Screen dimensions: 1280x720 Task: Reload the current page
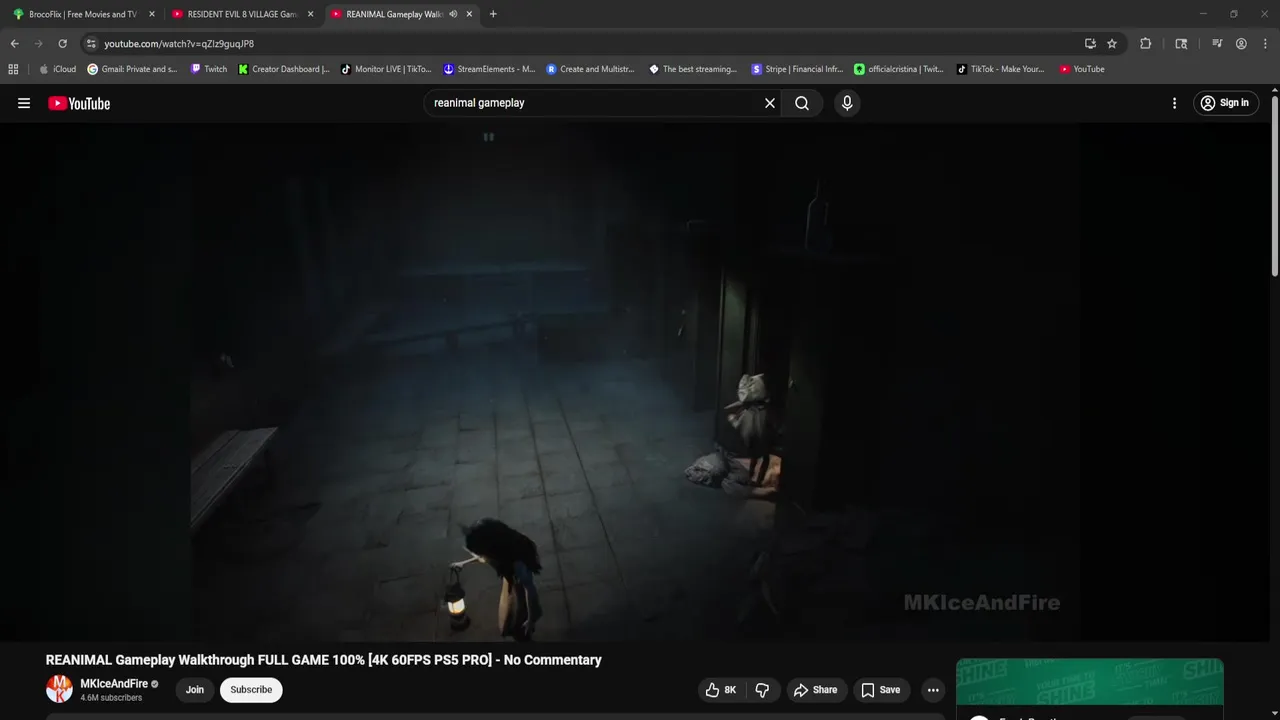62,44
